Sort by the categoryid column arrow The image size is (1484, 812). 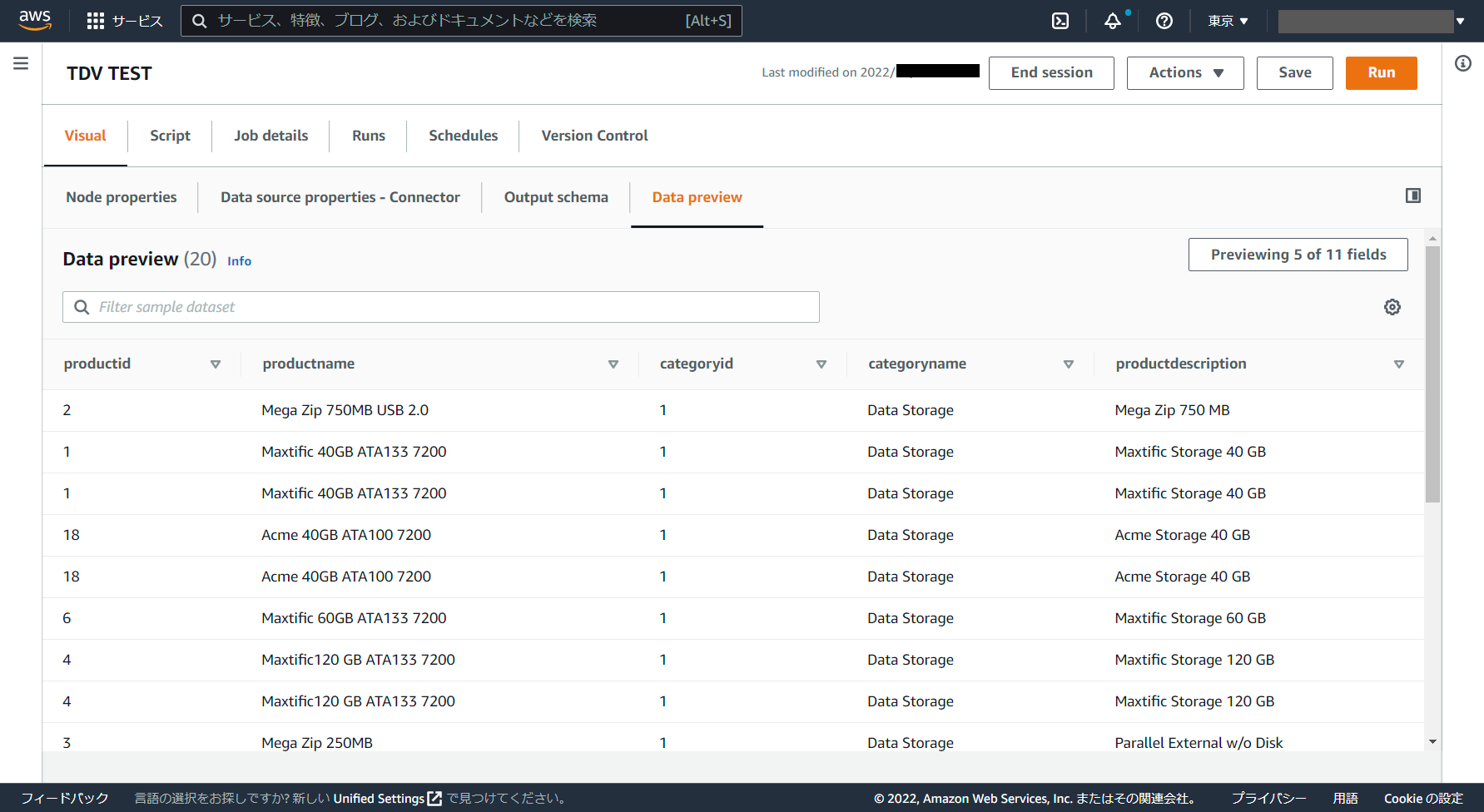tap(821, 364)
